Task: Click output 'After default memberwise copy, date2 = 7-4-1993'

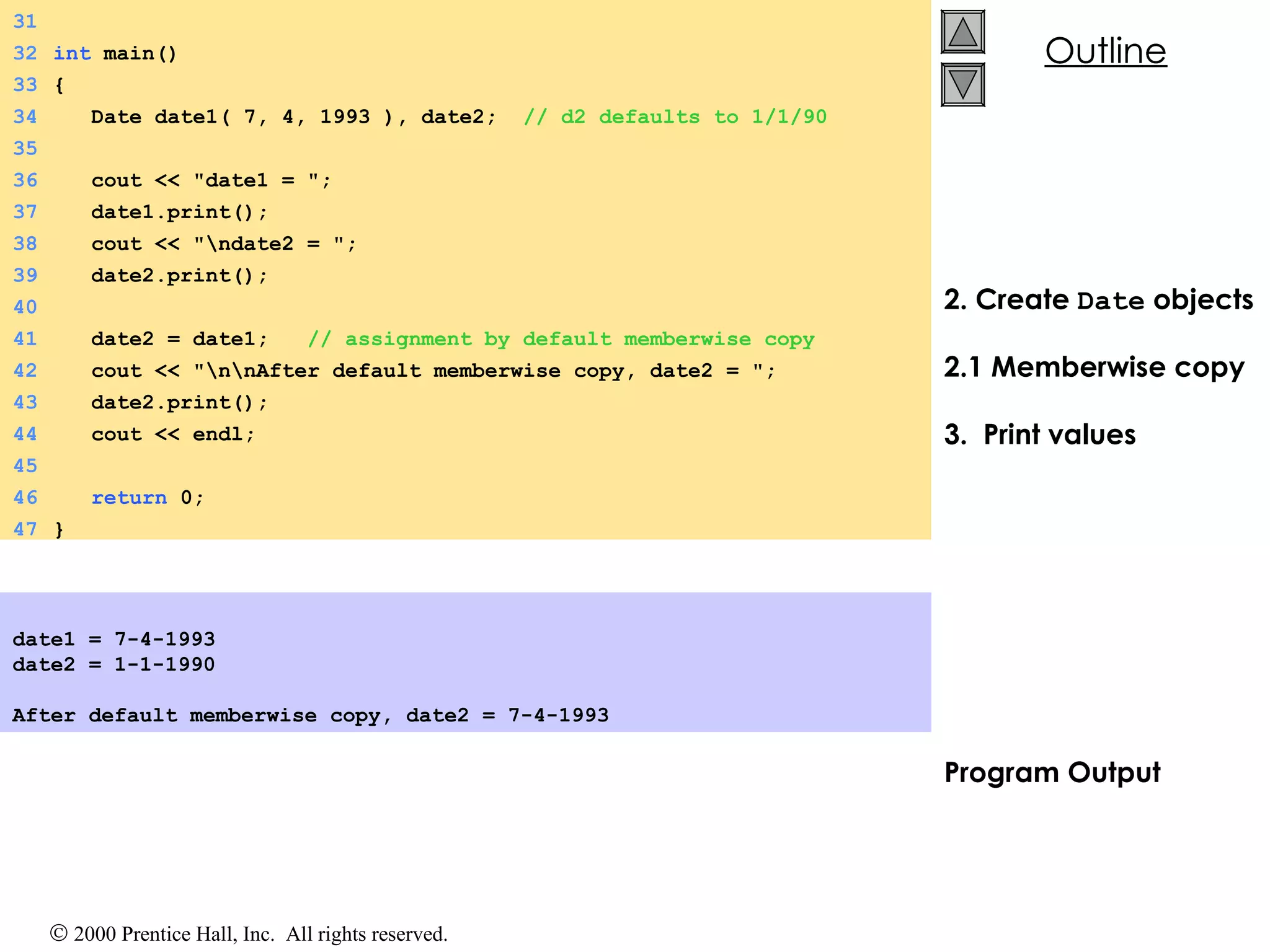Action: (311, 716)
